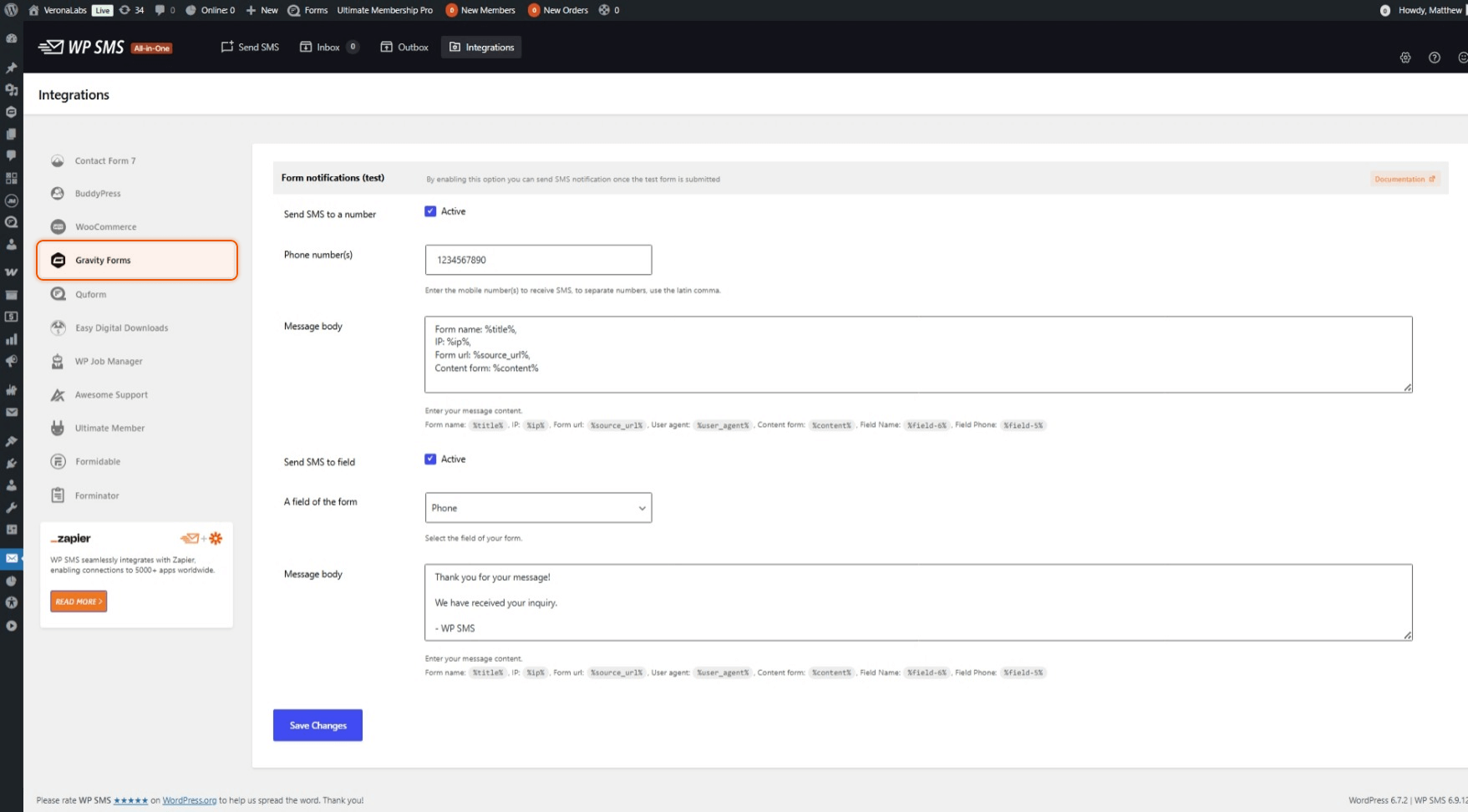Select Easy Digital Downloads integration

(x=137, y=327)
